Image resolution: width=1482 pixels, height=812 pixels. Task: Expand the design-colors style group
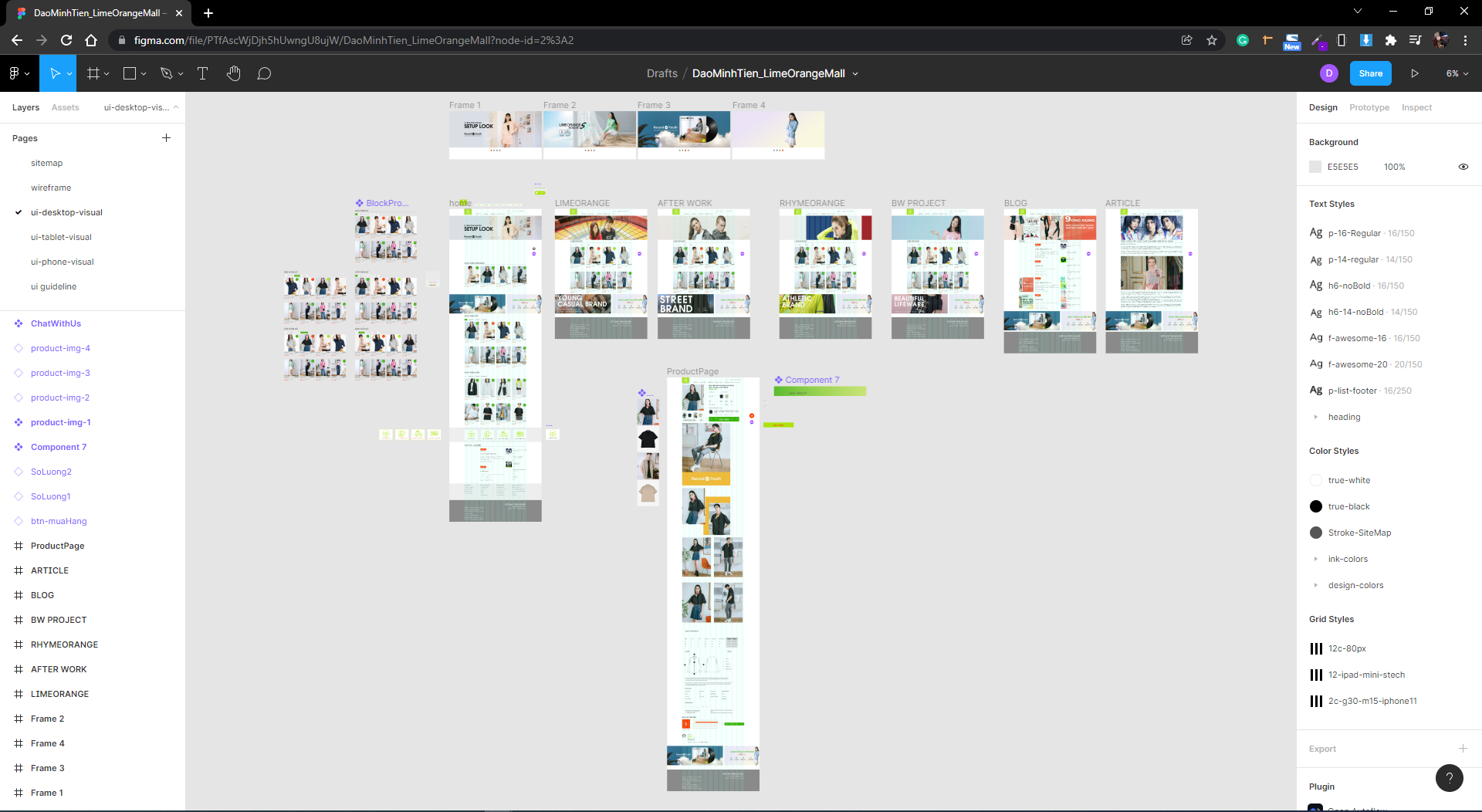click(x=1316, y=585)
